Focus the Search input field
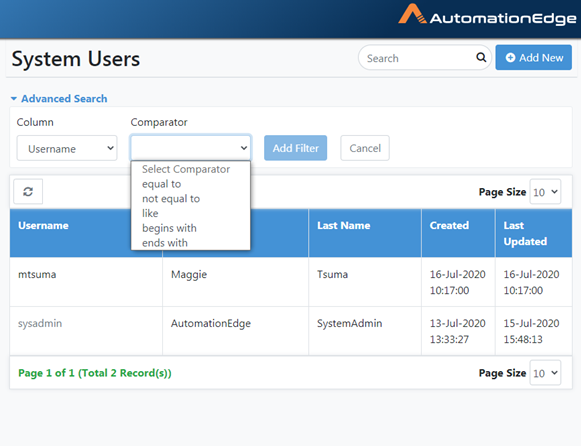The height and width of the screenshot is (446, 581). (x=419, y=58)
